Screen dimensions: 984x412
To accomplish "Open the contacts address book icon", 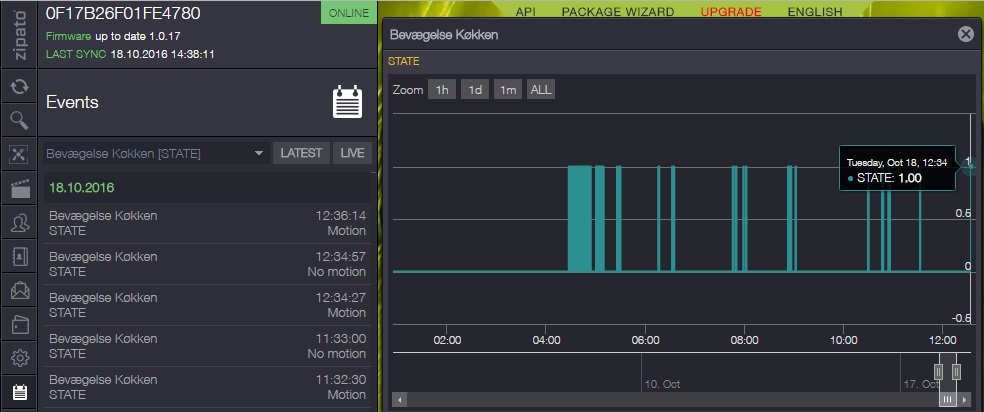I will (x=19, y=256).
